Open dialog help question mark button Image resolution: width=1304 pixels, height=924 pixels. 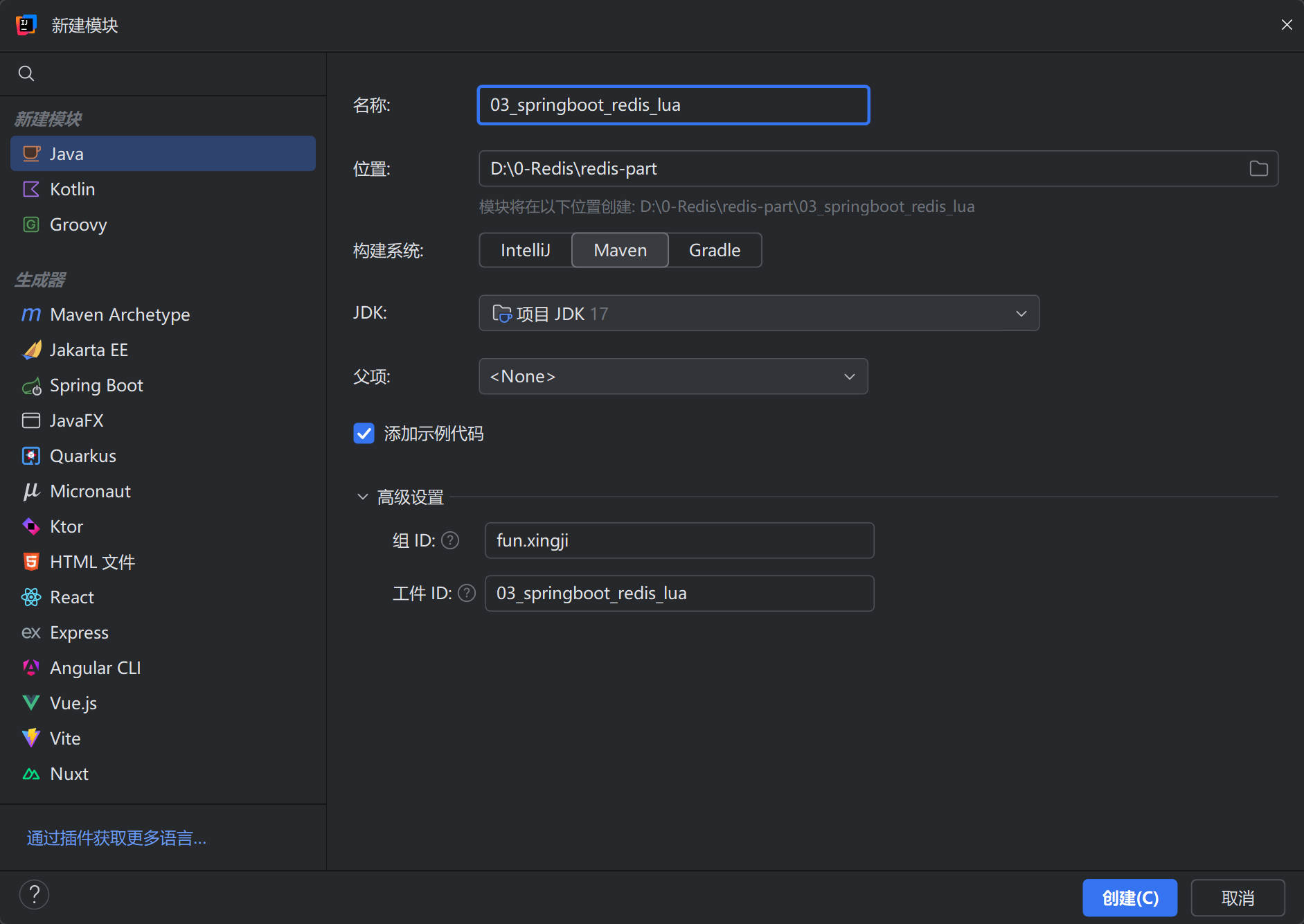pyautogui.click(x=35, y=894)
